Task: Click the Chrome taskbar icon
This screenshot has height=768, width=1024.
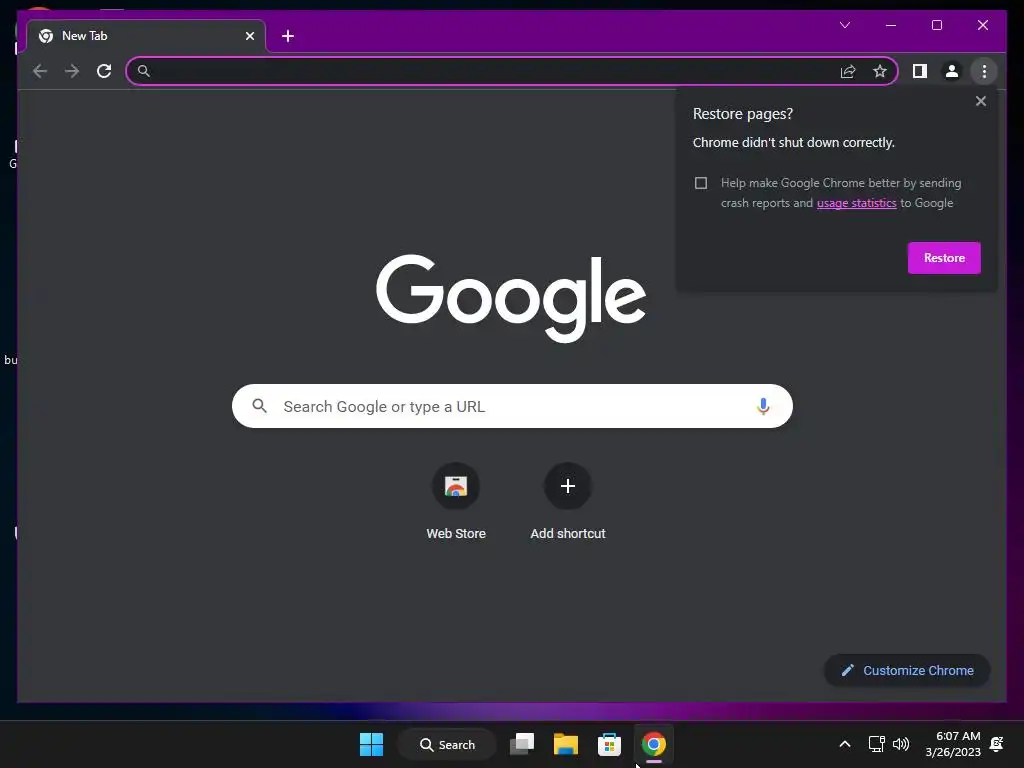Action: 653,744
